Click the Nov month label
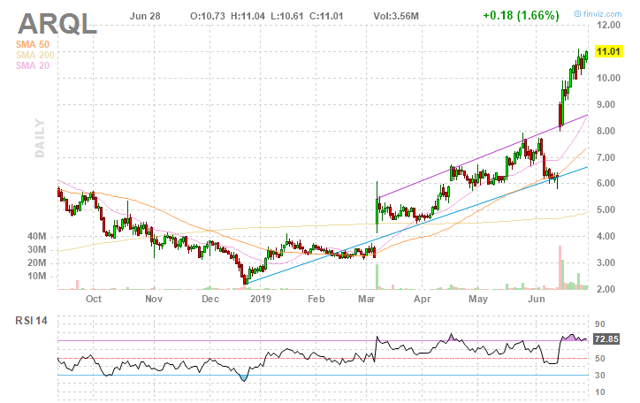640x403 pixels. pyautogui.click(x=154, y=299)
